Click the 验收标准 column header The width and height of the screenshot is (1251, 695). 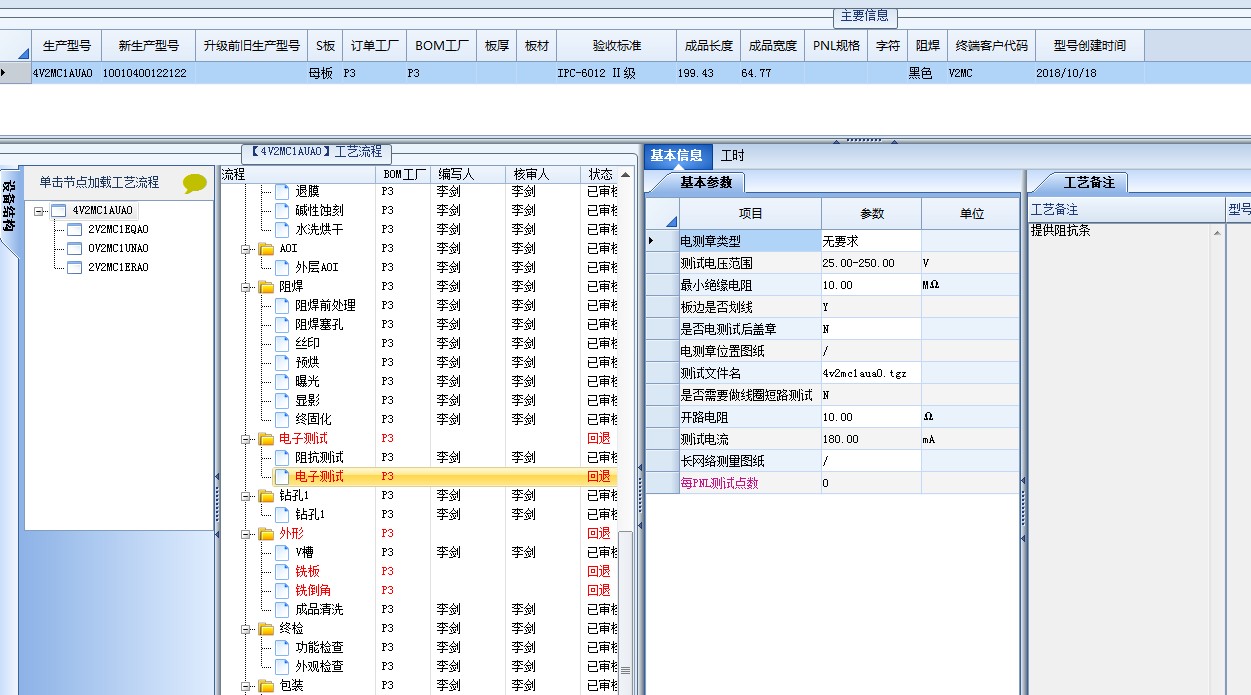(617, 46)
